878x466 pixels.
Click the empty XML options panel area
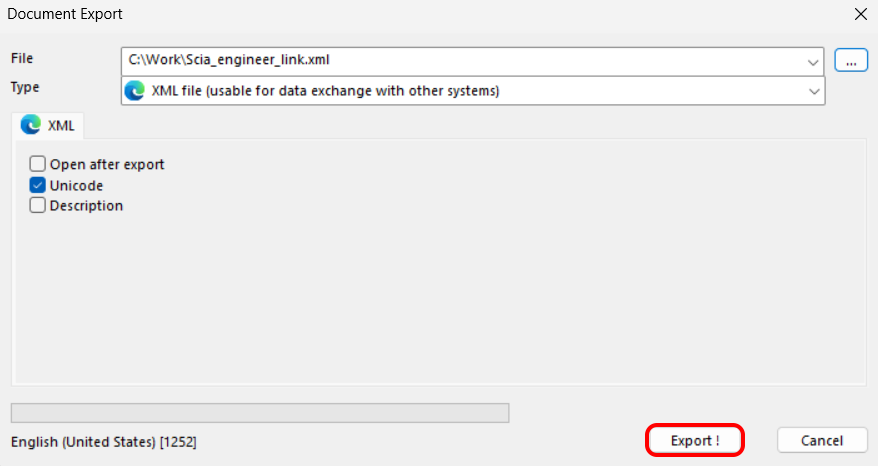pyautogui.click(x=440, y=300)
